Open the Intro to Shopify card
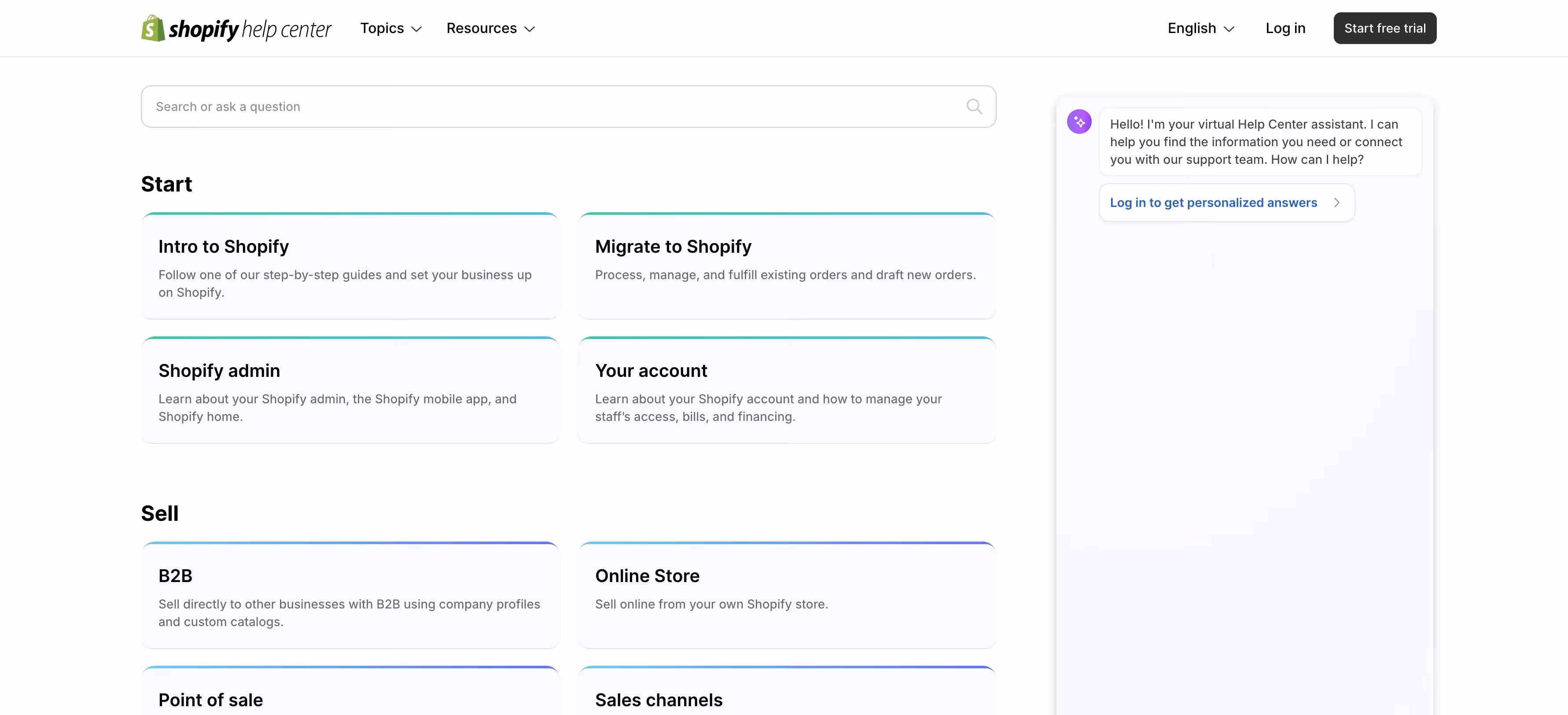1568x715 pixels. pos(350,265)
